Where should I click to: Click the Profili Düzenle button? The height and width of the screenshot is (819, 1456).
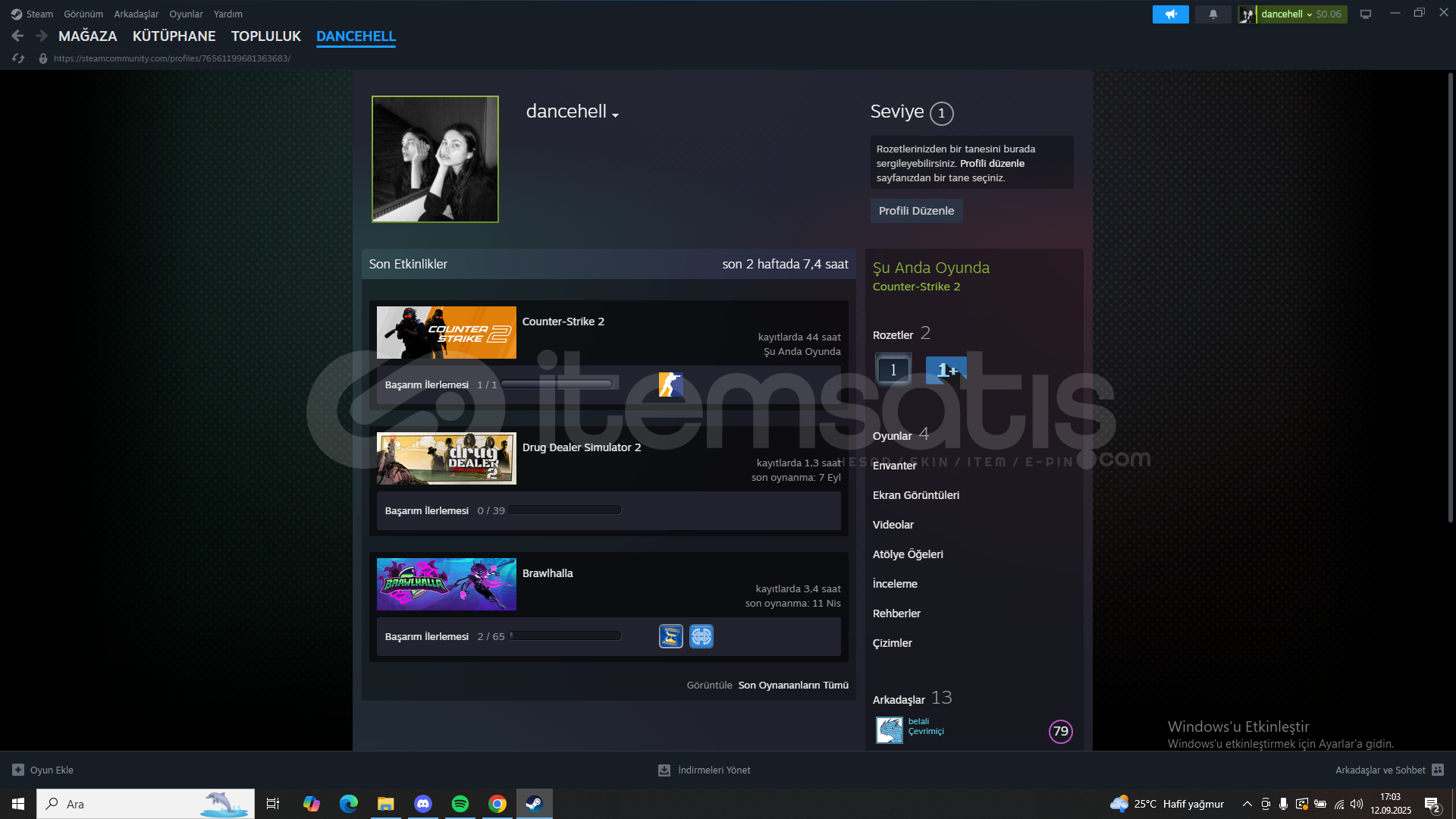[x=916, y=211]
